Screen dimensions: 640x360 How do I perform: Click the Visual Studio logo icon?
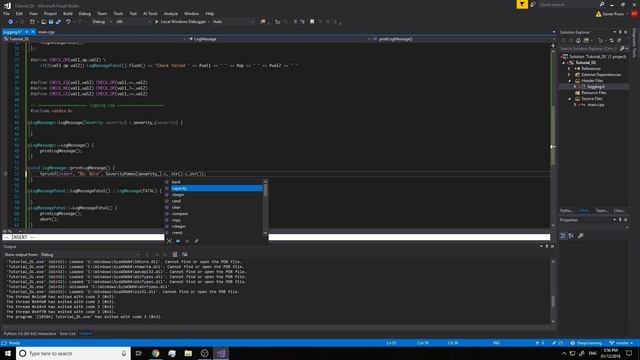point(7,5)
